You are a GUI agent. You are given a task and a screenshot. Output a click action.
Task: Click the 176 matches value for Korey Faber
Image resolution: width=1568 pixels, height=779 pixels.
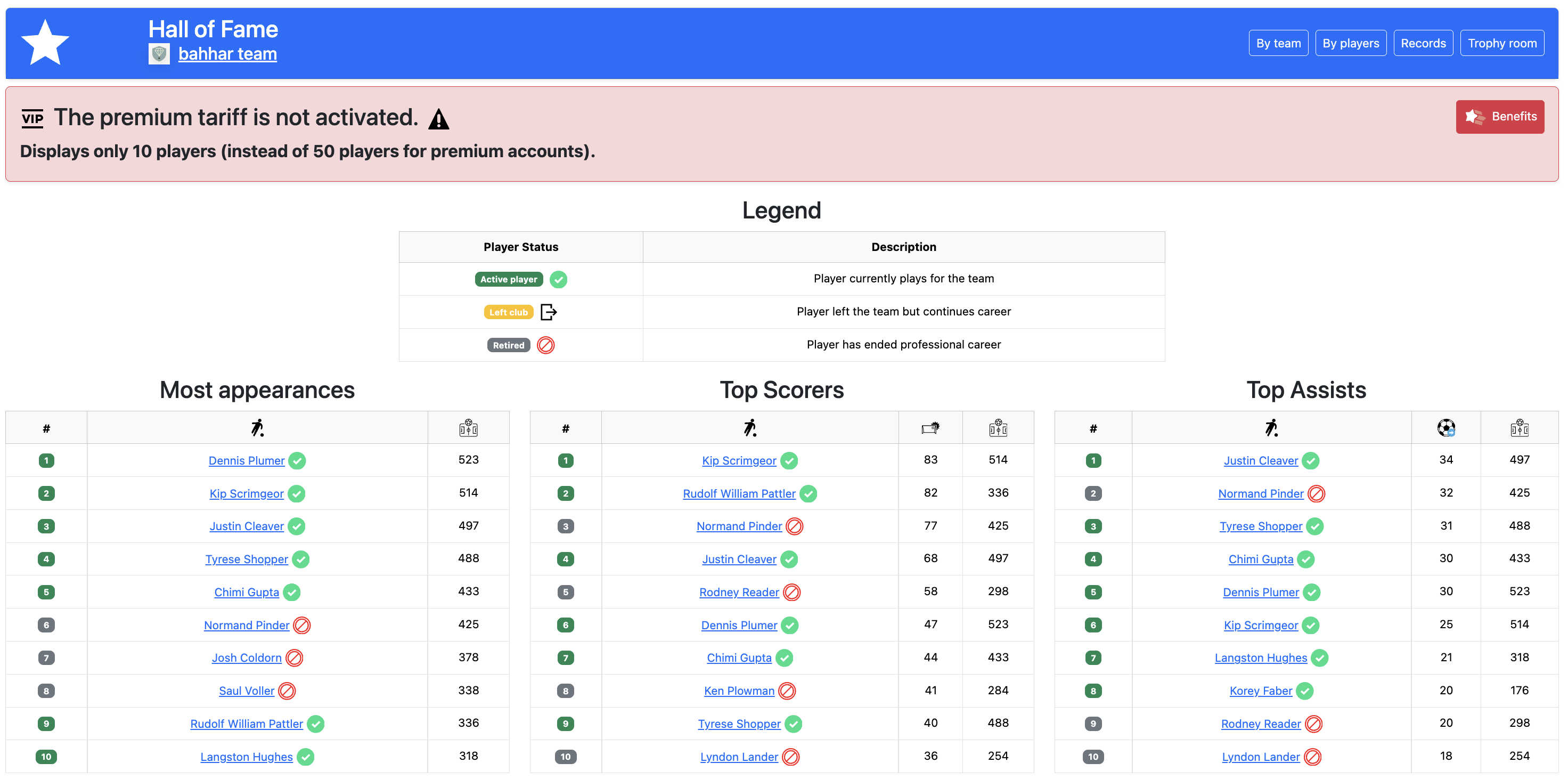(x=1520, y=690)
